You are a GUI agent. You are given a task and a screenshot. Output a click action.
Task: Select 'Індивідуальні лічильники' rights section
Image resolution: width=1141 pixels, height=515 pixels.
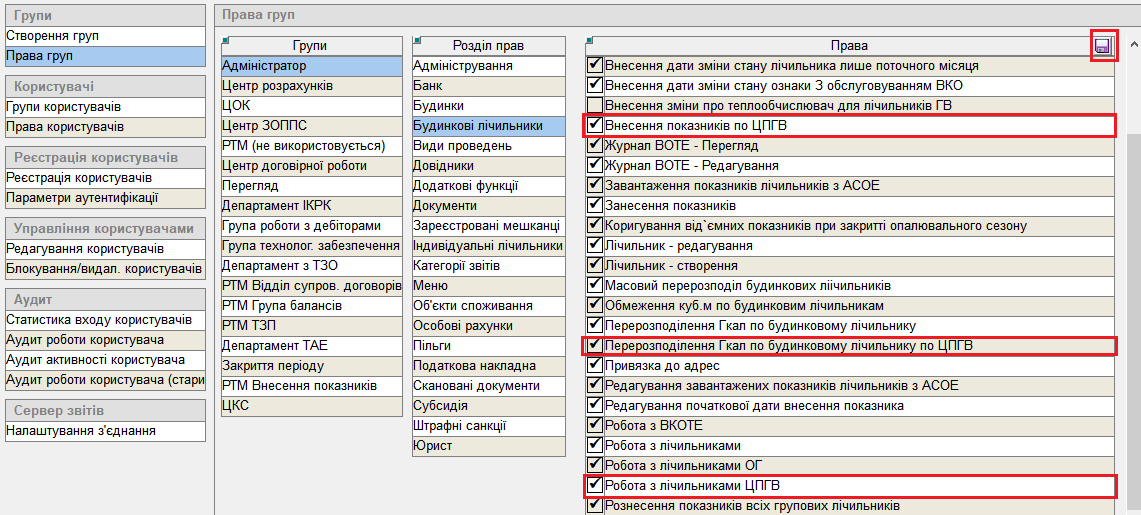click(x=488, y=246)
